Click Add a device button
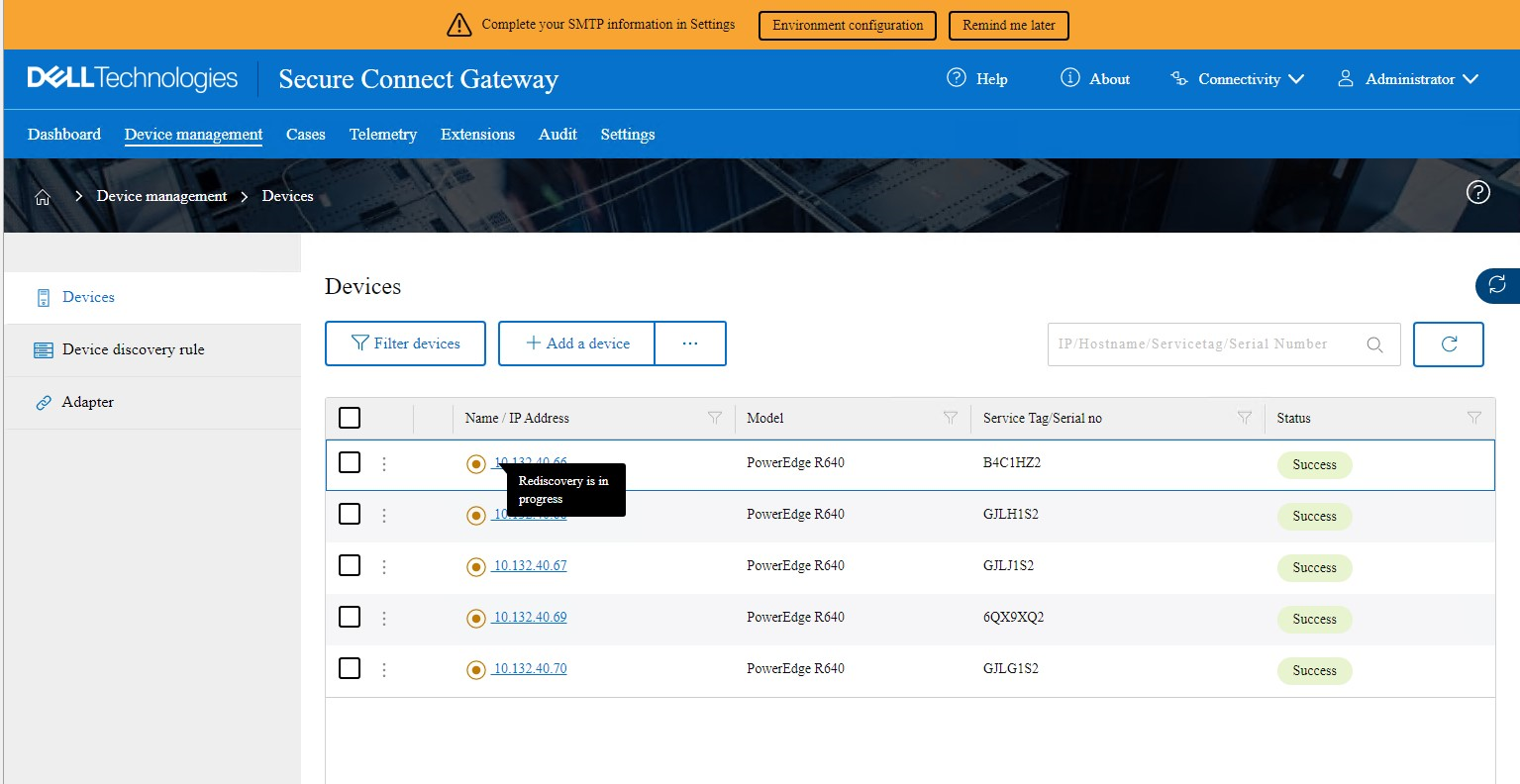Screen dimensions: 1520x784 [x=576, y=343]
